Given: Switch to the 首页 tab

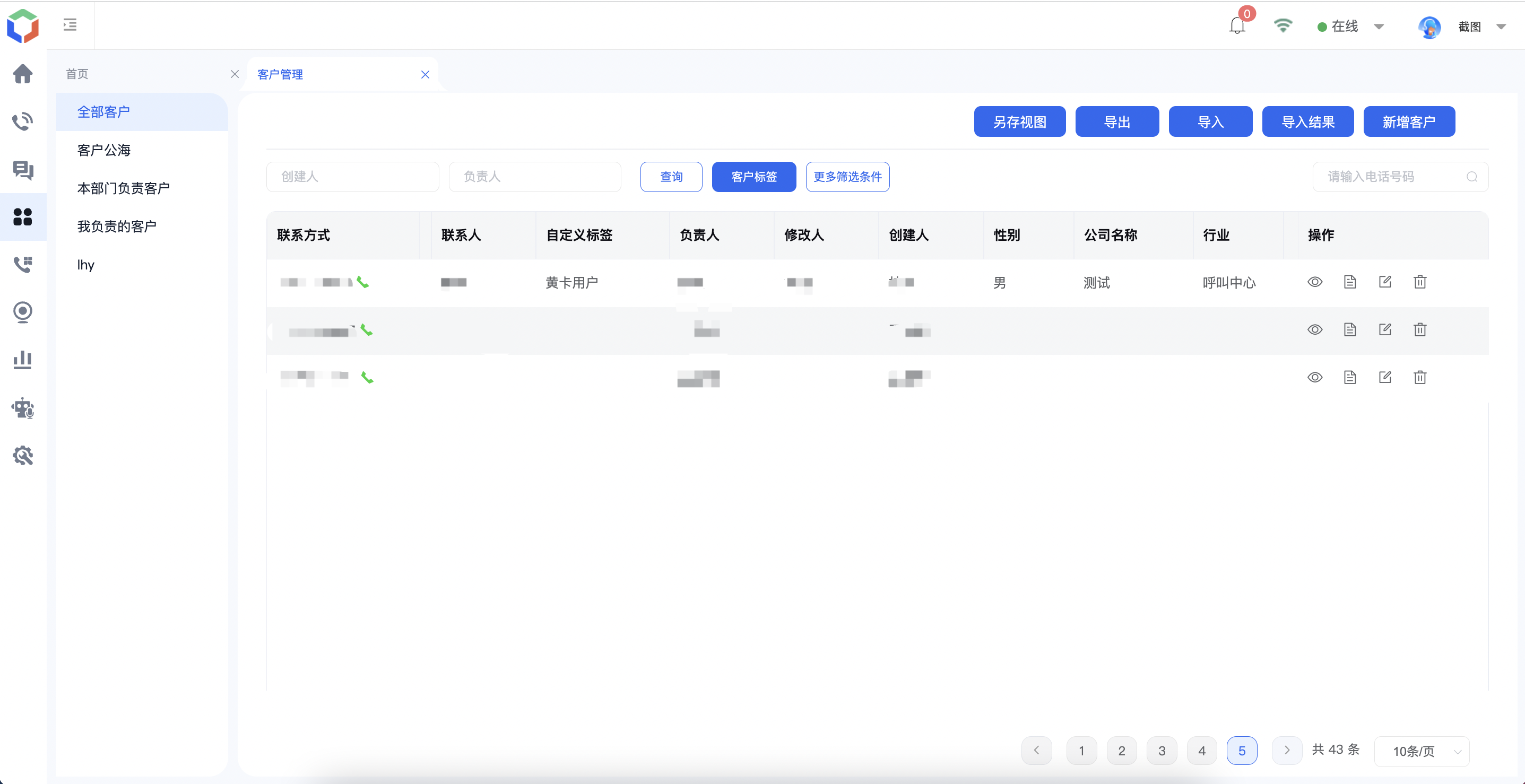Looking at the screenshot, I should tap(77, 74).
